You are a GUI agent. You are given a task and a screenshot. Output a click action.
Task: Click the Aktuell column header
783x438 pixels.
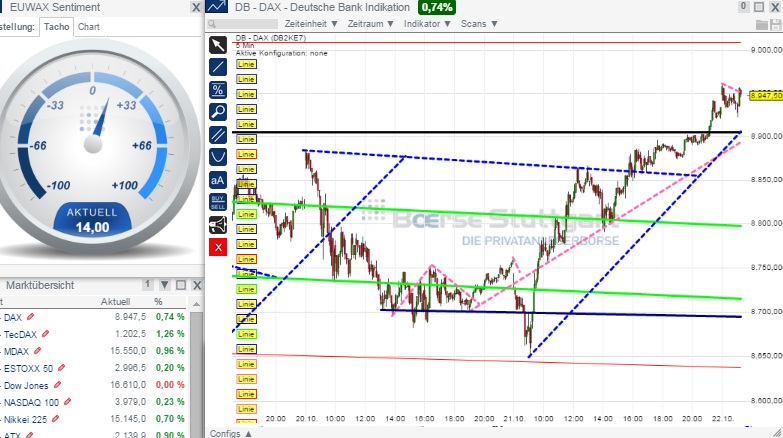(115, 302)
